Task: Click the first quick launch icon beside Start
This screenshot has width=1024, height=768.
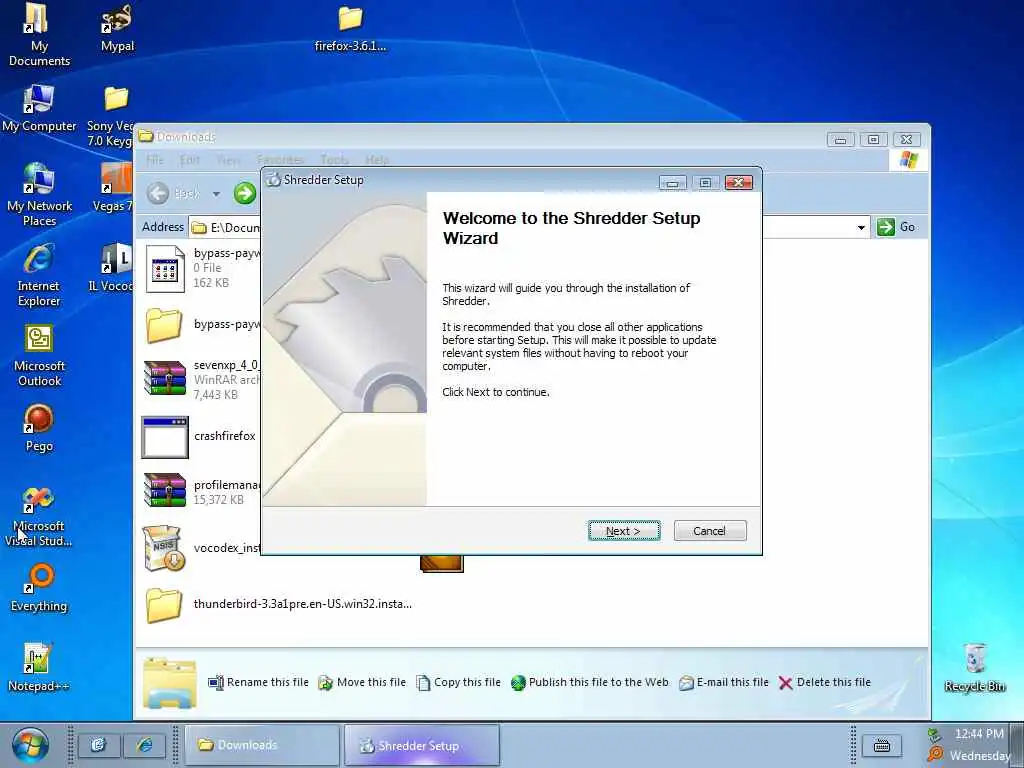Action: (x=99, y=745)
